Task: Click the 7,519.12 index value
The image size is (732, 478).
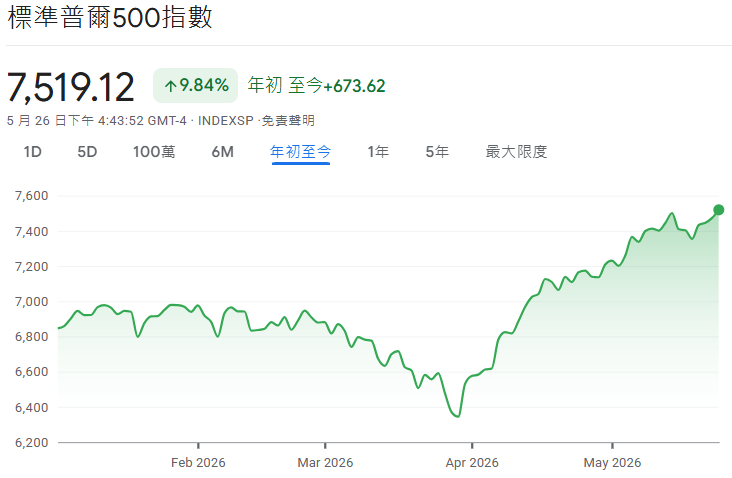Action: [x=70, y=87]
